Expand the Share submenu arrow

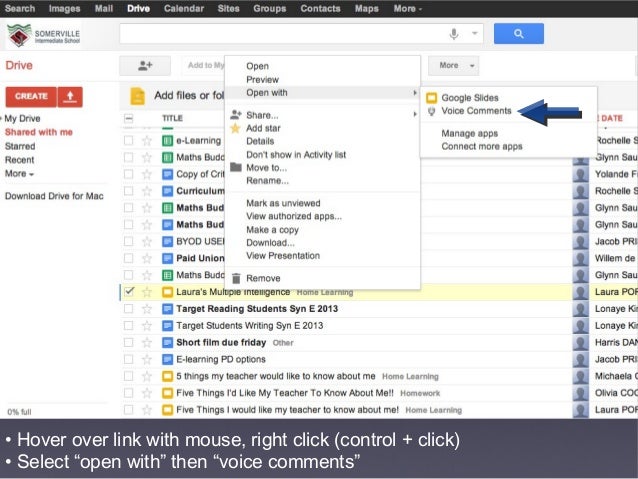(415, 114)
